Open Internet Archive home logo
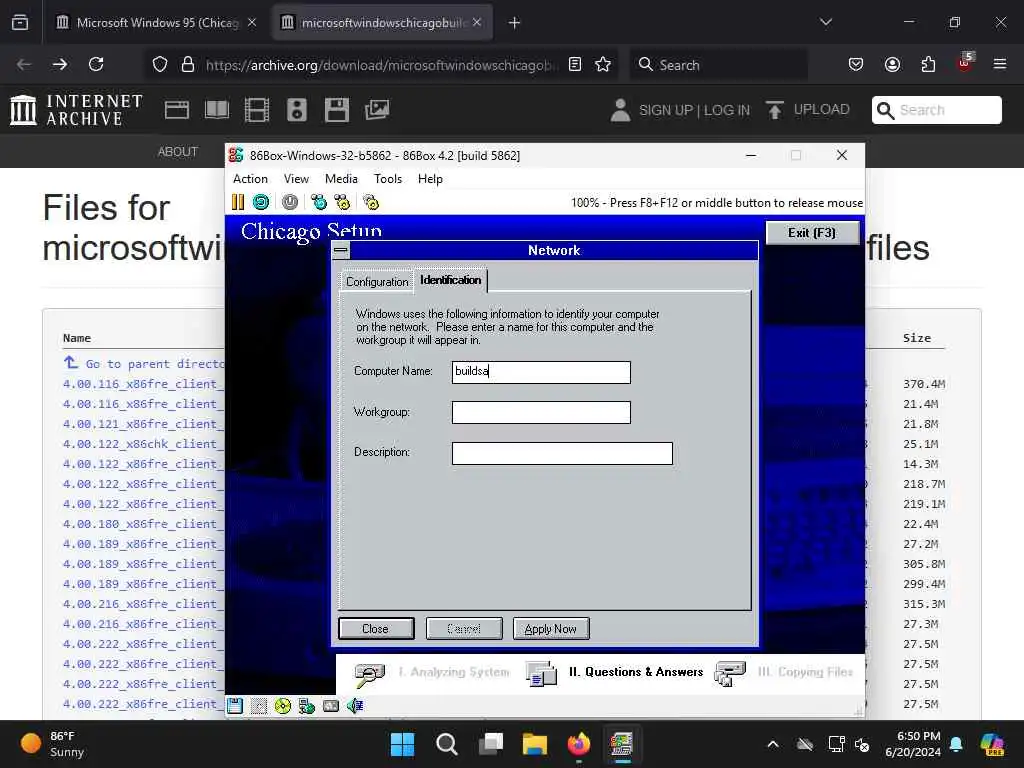Viewport: 1024px width, 768px height. click(76, 110)
